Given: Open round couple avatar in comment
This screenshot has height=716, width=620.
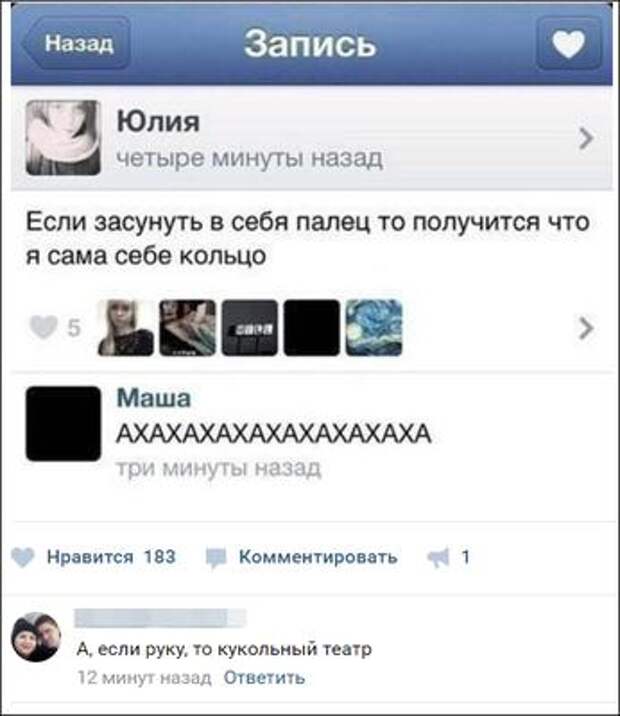Looking at the screenshot, I should coord(36,637).
